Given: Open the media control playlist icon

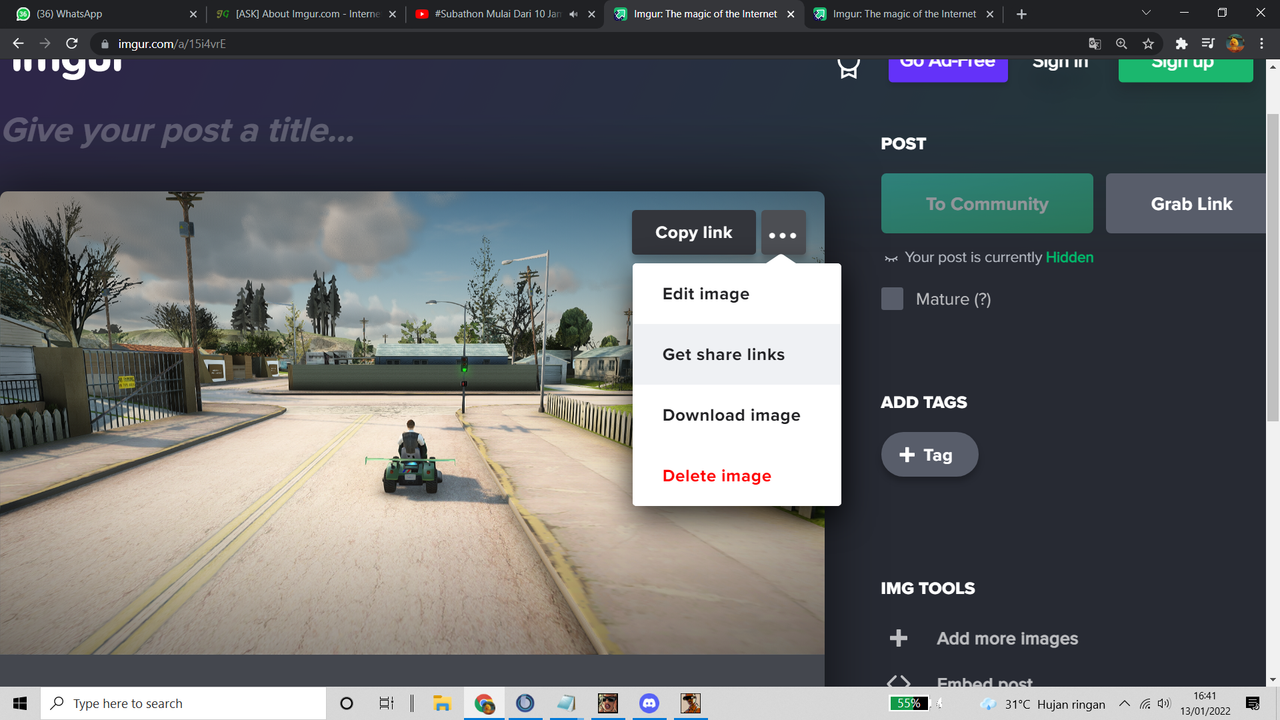Looking at the screenshot, I should pyautogui.click(x=1208, y=44).
